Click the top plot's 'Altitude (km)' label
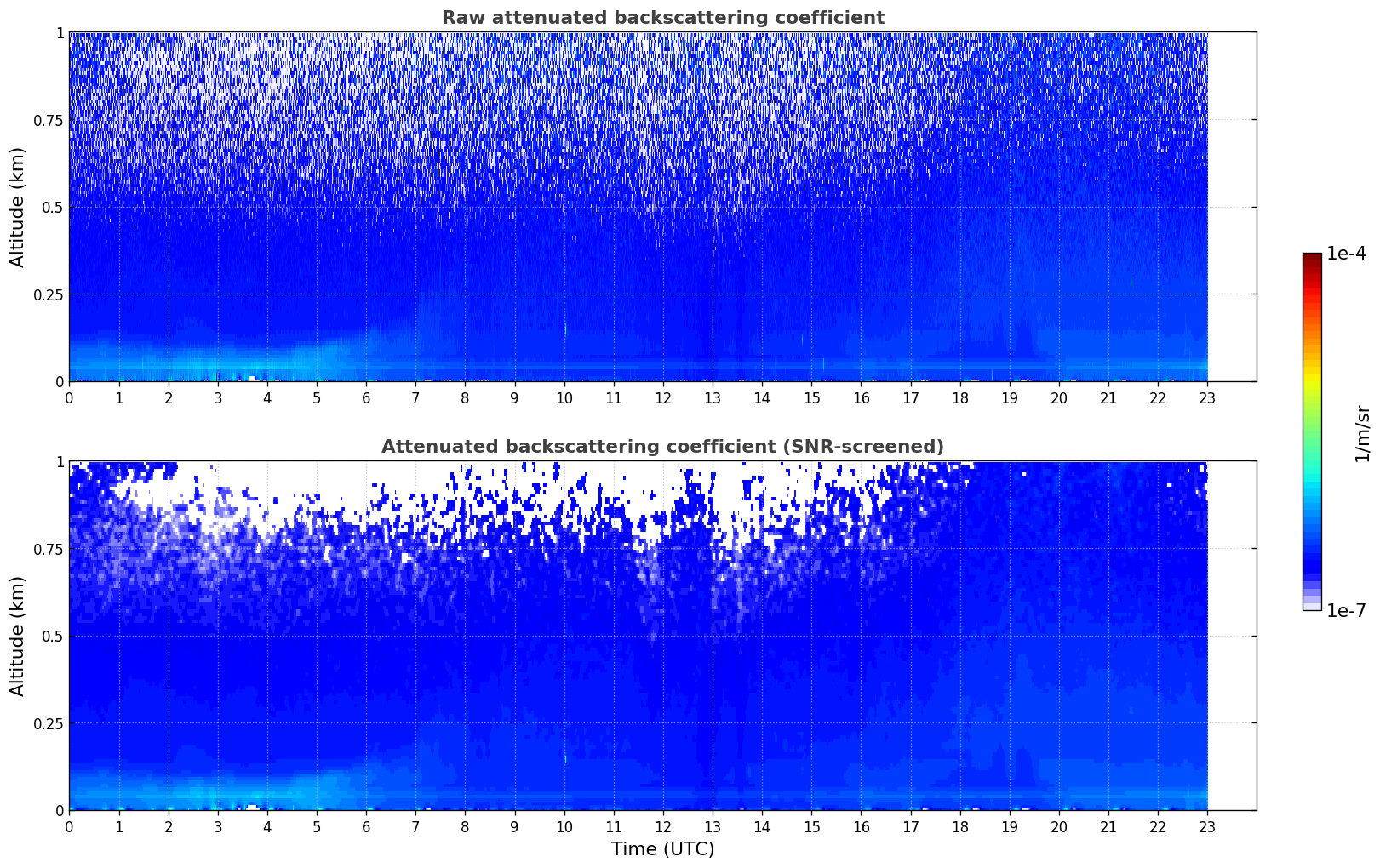1380x868 pixels. [18, 207]
